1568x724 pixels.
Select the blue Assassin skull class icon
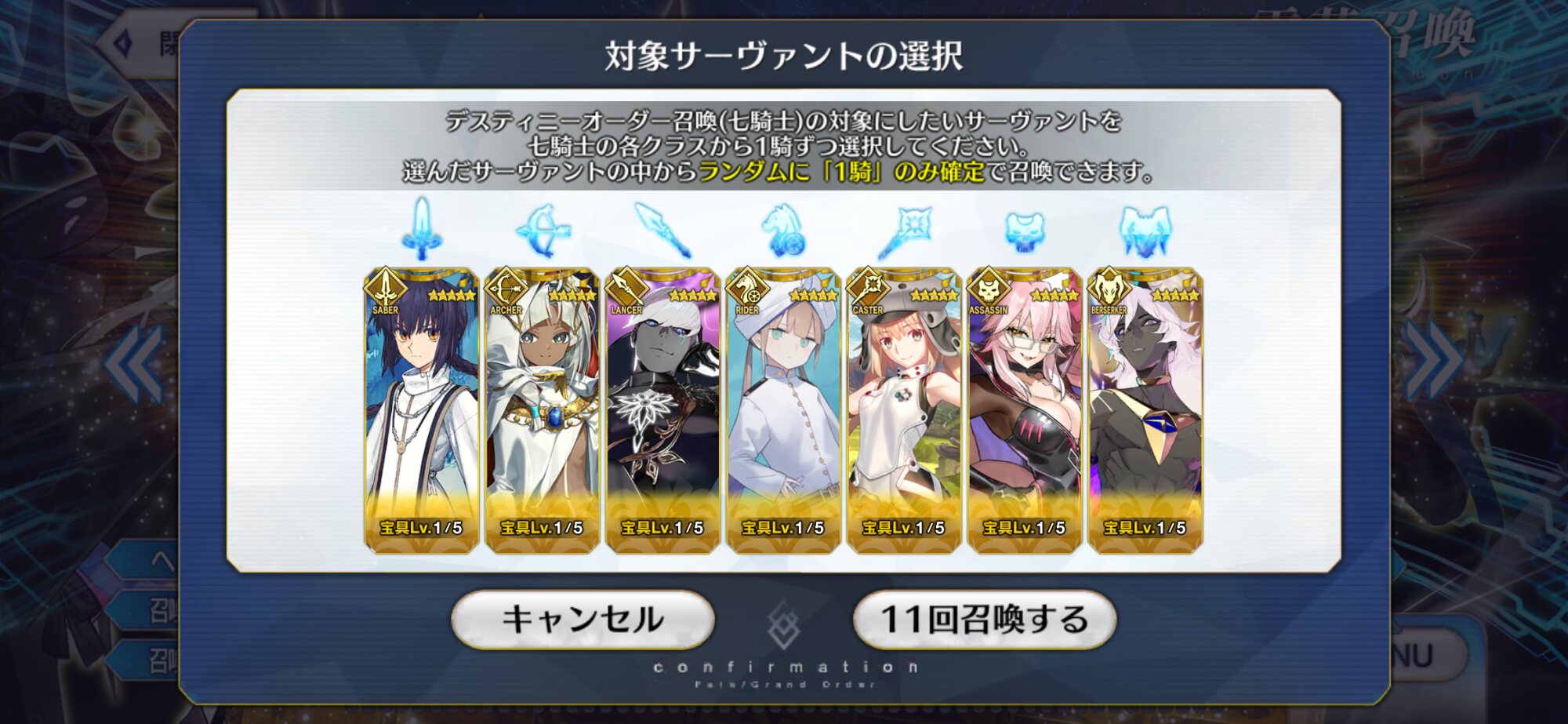coord(1025,232)
